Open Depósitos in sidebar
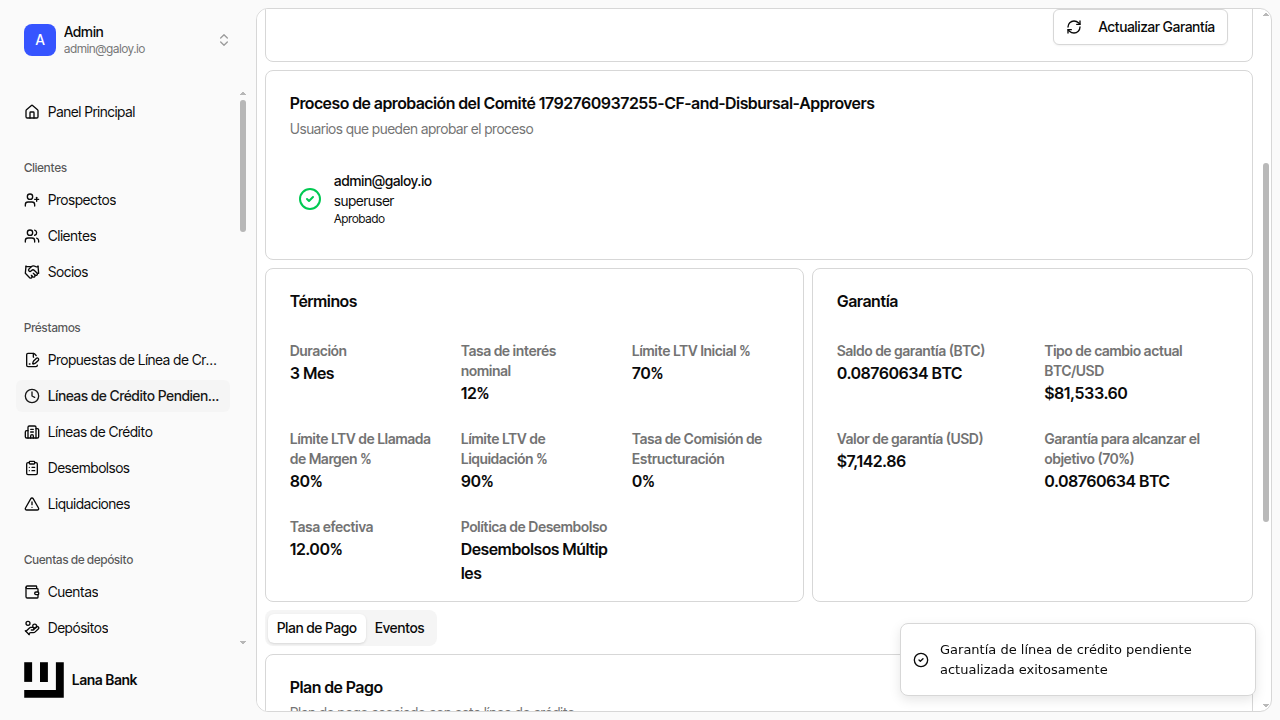The image size is (1280, 720). [x=124, y=628]
